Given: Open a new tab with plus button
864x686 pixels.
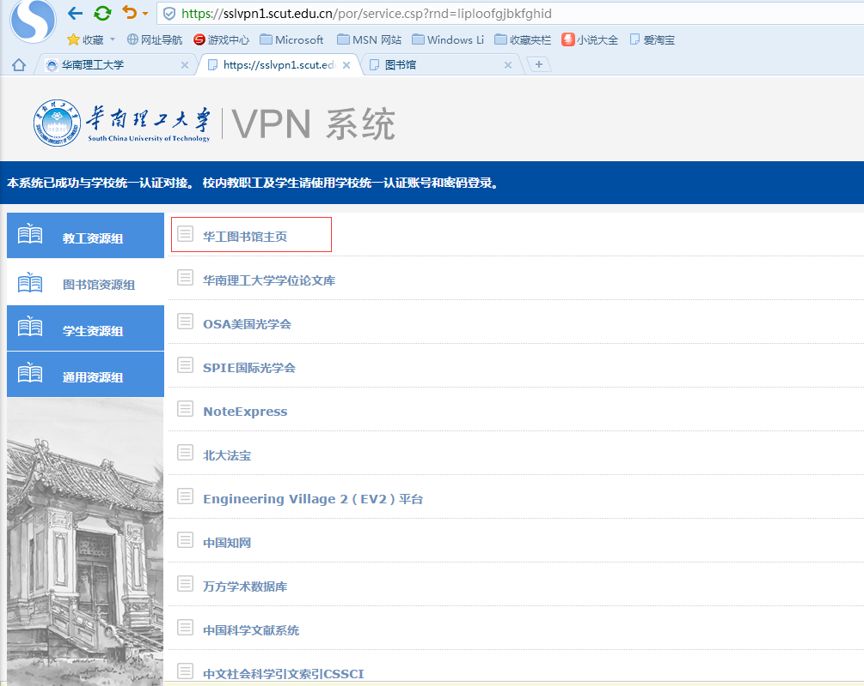Looking at the screenshot, I should click(539, 64).
